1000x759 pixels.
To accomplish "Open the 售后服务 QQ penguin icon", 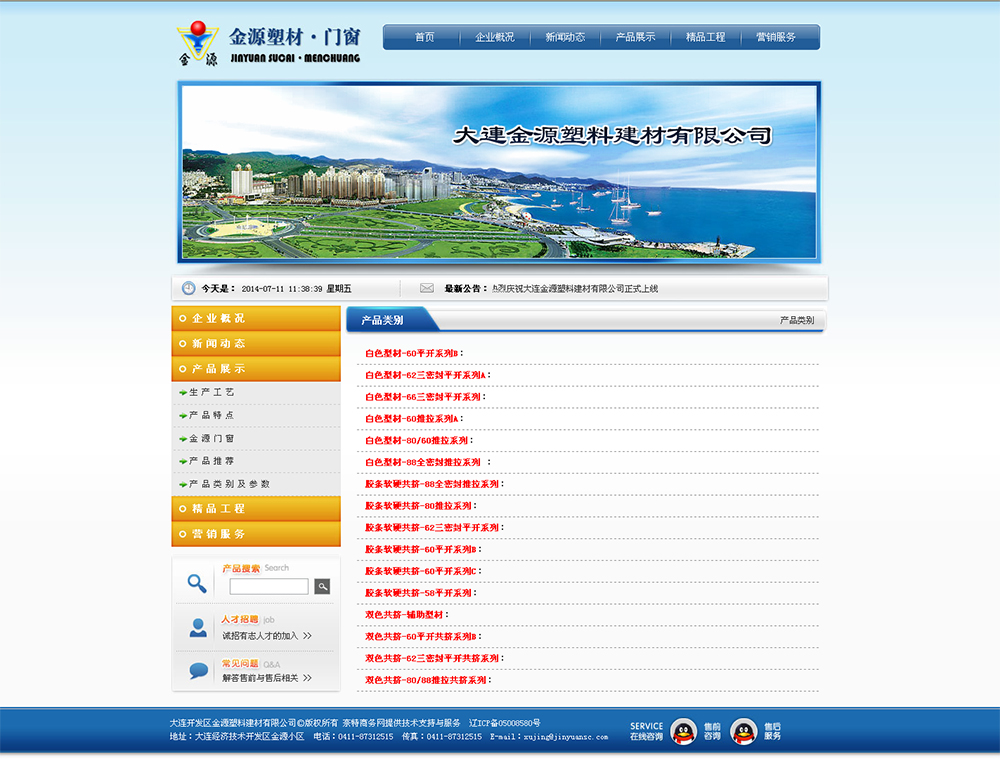I will (x=743, y=732).
